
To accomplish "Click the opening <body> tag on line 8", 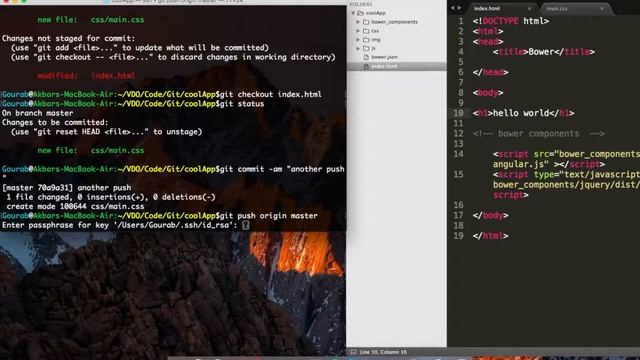I will (x=488, y=93).
